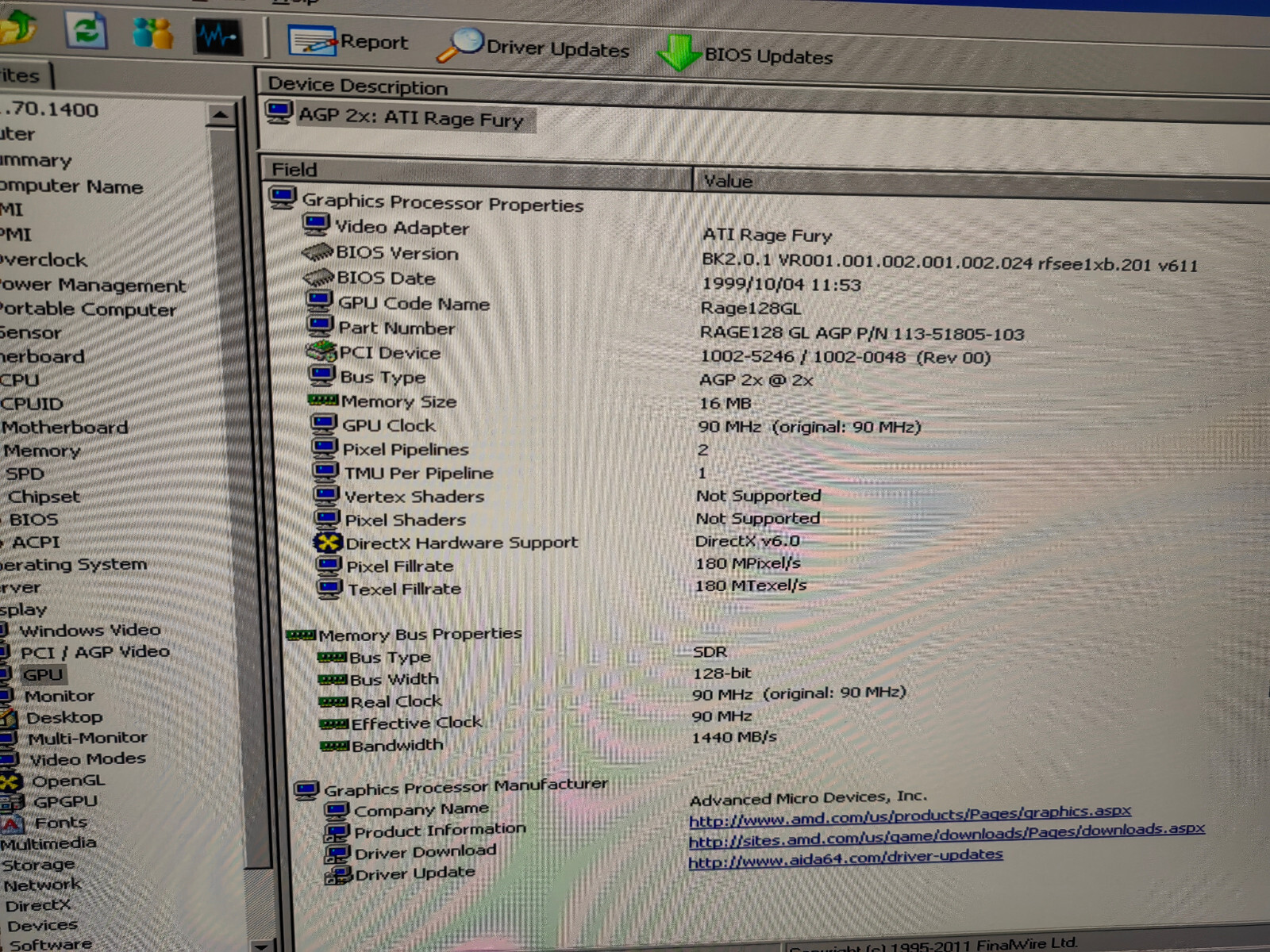Viewport: 1270px width, 952px height.
Task: Click the DirectX Hardware Support icon
Action: (x=327, y=542)
